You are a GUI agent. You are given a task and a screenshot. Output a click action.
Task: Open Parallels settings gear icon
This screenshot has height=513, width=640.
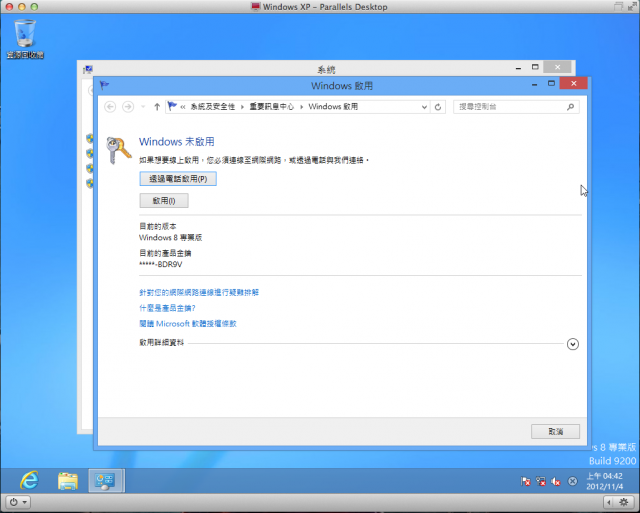(x=624, y=502)
